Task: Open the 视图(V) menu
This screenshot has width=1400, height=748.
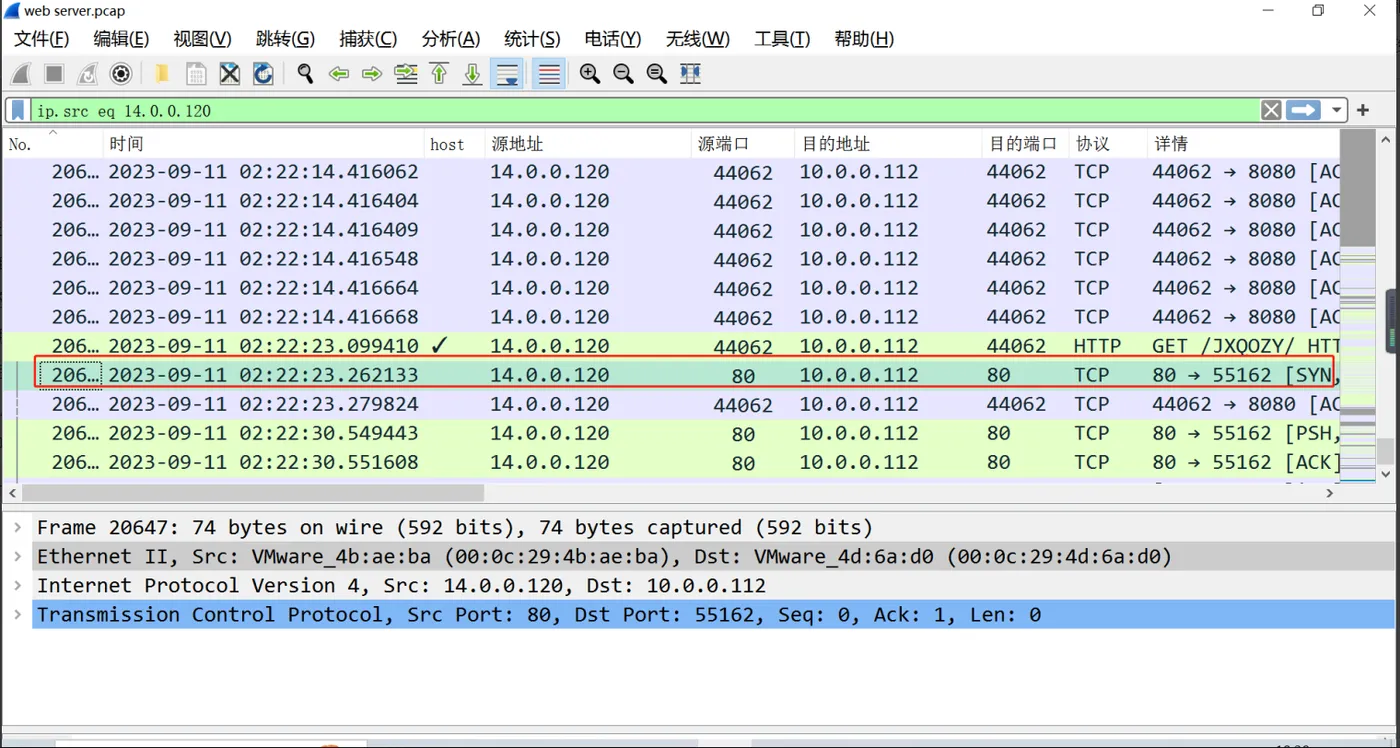Action: (202, 39)
